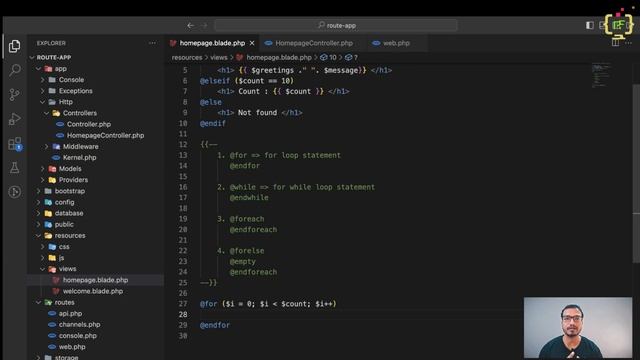Go forward using the right arrow
Viewport: 640px width, 360px height.
pyautogui.click(x=204, y=25)
